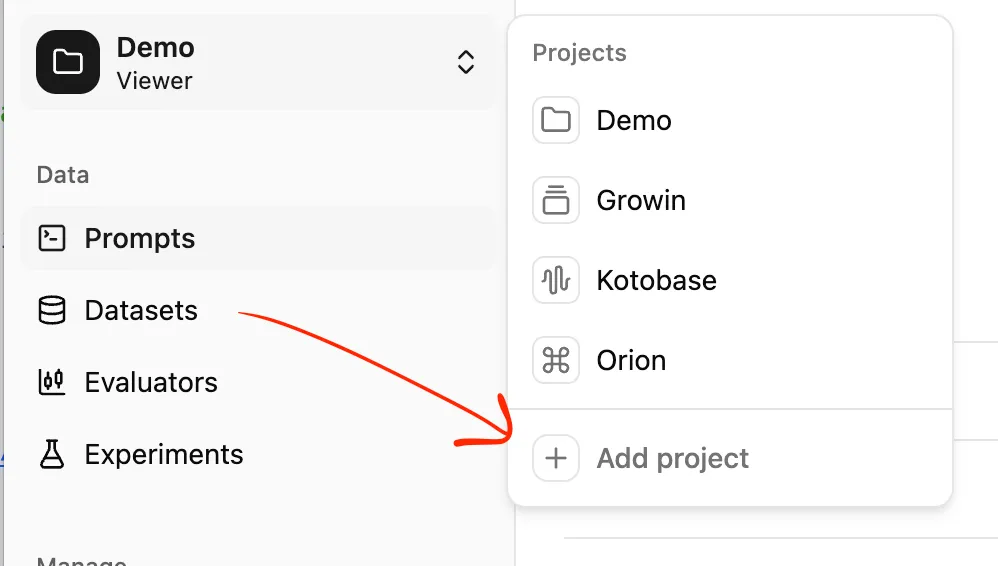The image size is (998, 566).
Task: Select the Kotobase project name
Action: click(656, 280)
